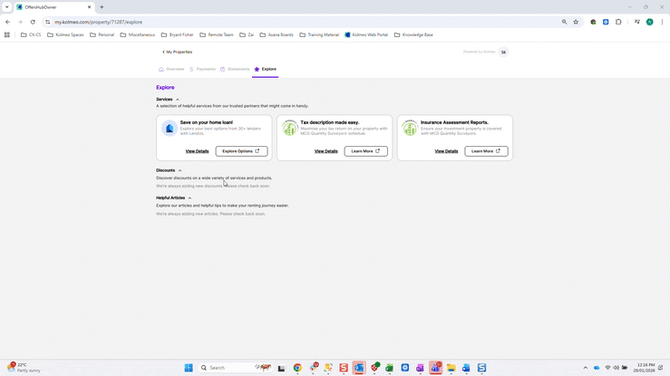The height and width of the screenshot is (376, 670).
Task: Click Learn More on Tax depreciation card
Action: tap(366, 151)
